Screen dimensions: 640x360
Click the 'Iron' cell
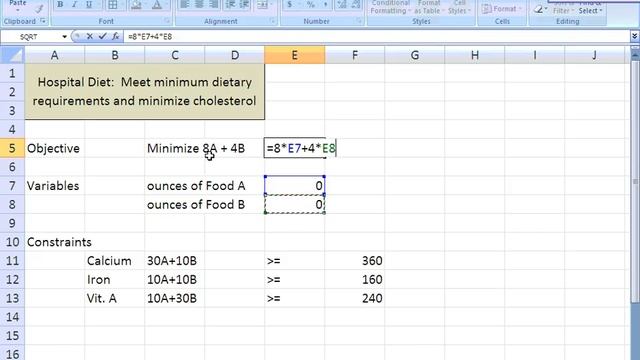(x=115, y=280)
